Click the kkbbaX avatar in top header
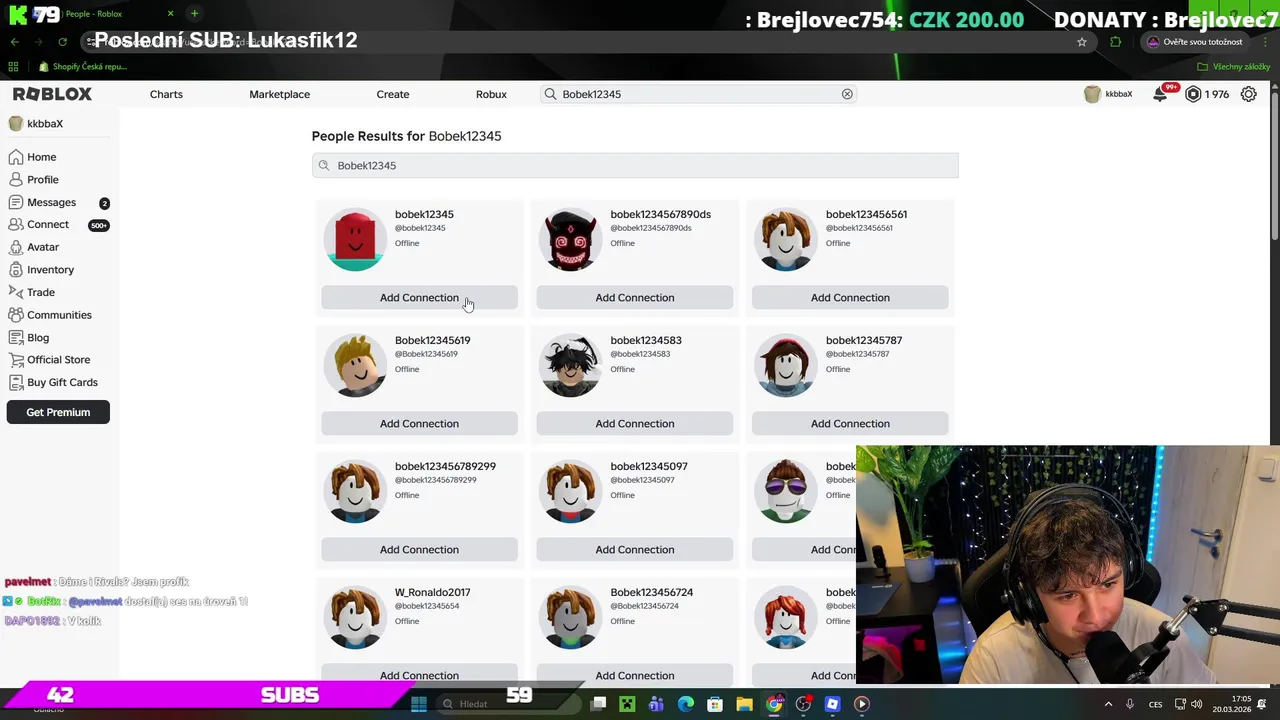Screen dimensions: 1280x720 pos(1092,94)
